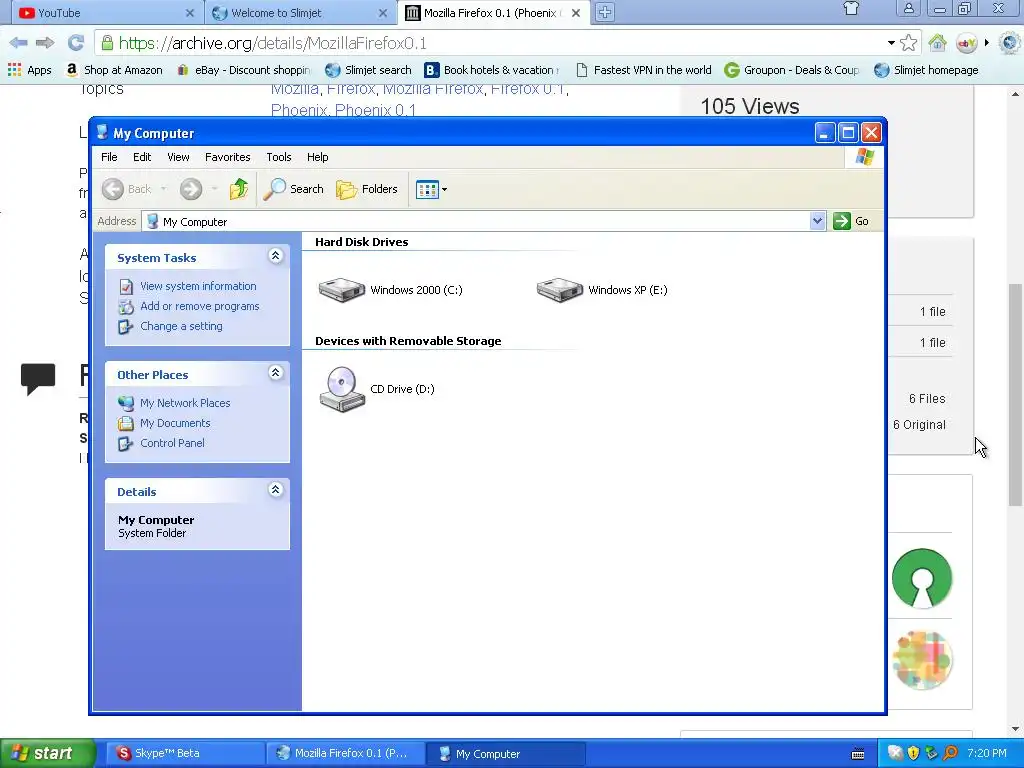The height and width of the screenshot is (768, 1024).
Task: Open the URL bar history dropdown arrow
Action: pyautogui.click(x=891, y=43)
